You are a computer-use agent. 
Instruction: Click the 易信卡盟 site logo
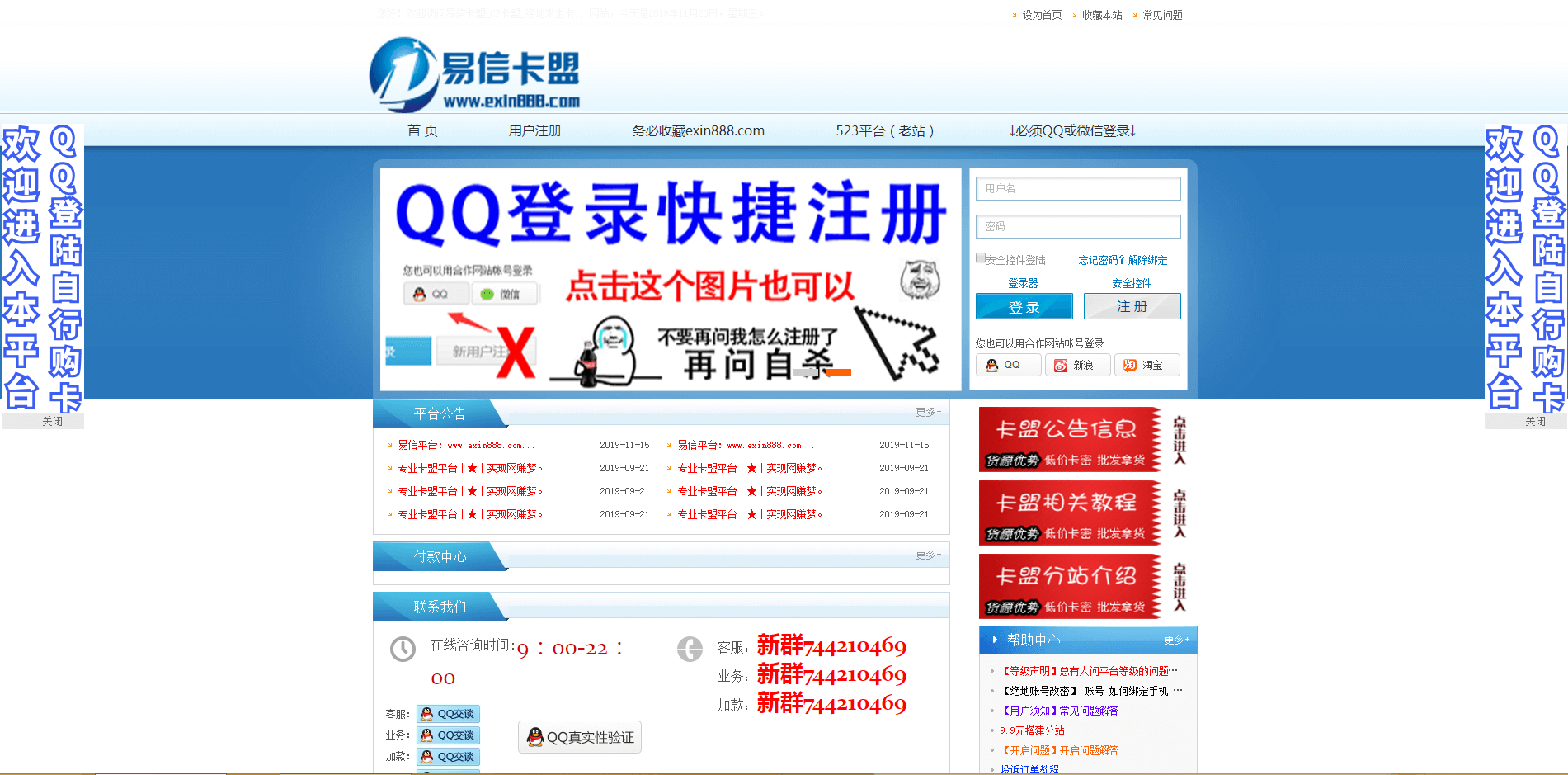[x=475, y=74]
